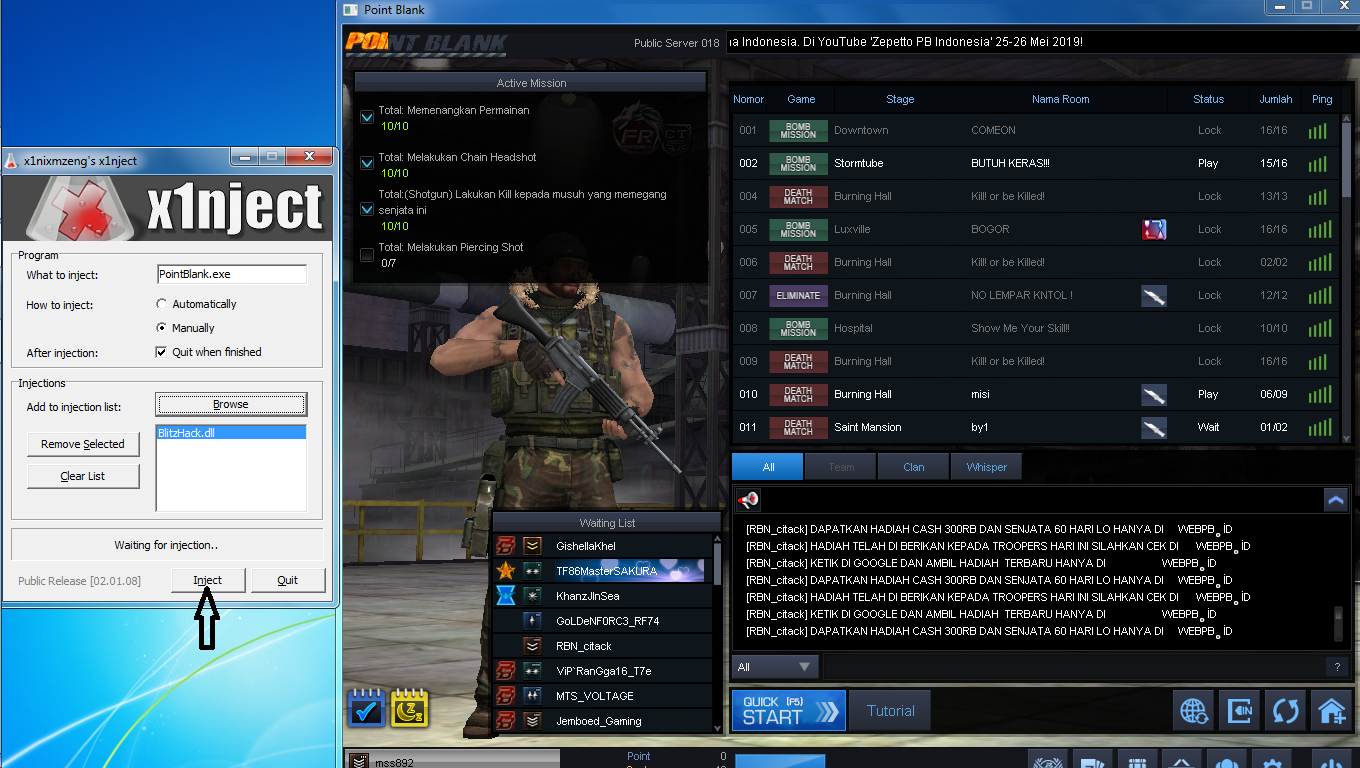
Task: Click the Quick Start button
Action: (788, 711)
